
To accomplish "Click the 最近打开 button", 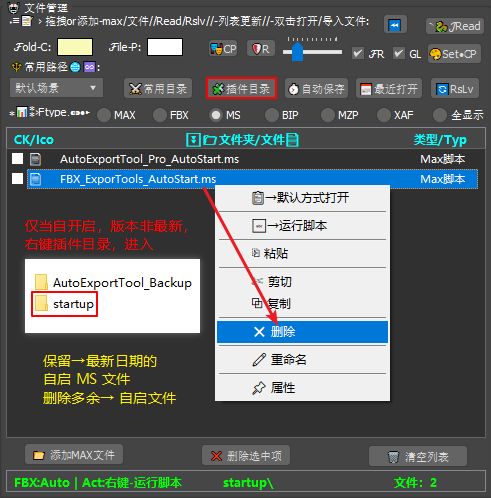I will tap(389, 89).
